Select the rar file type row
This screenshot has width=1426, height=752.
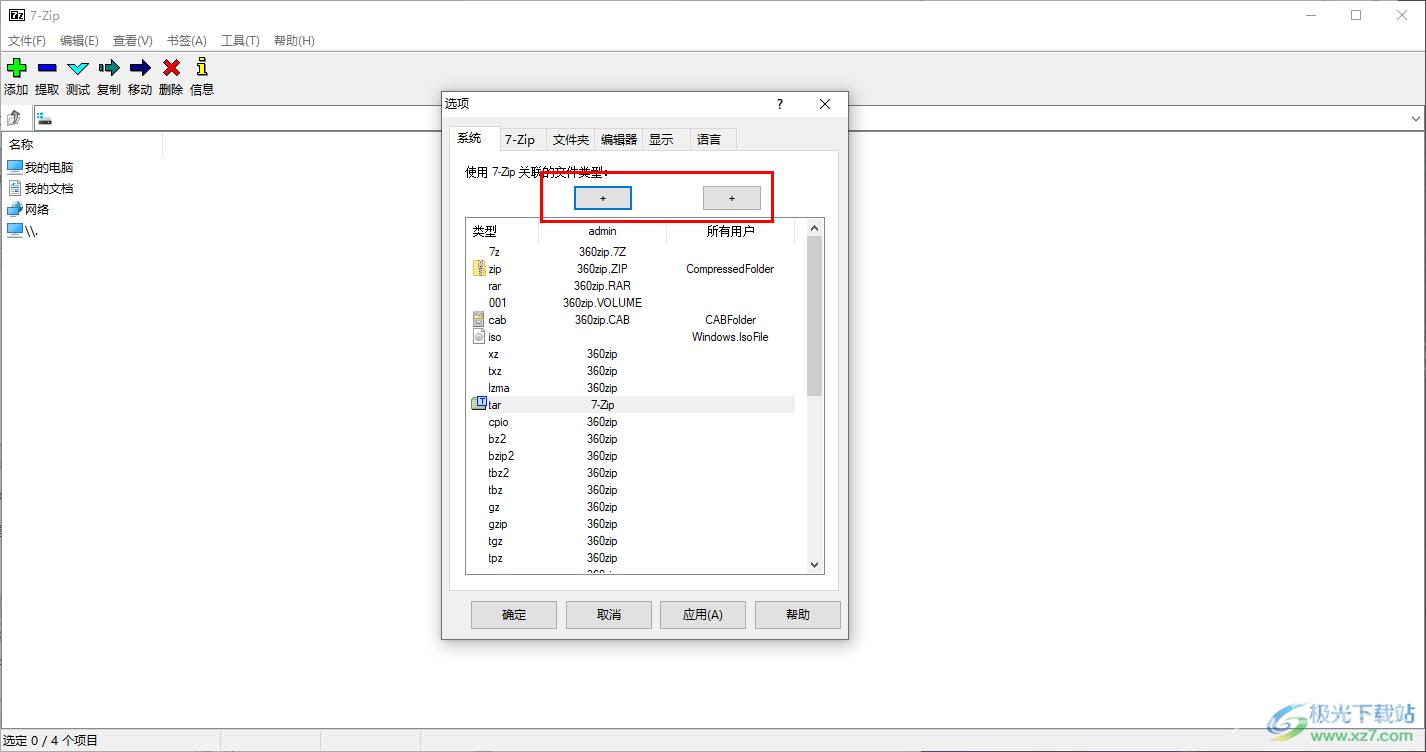point(632,286)
